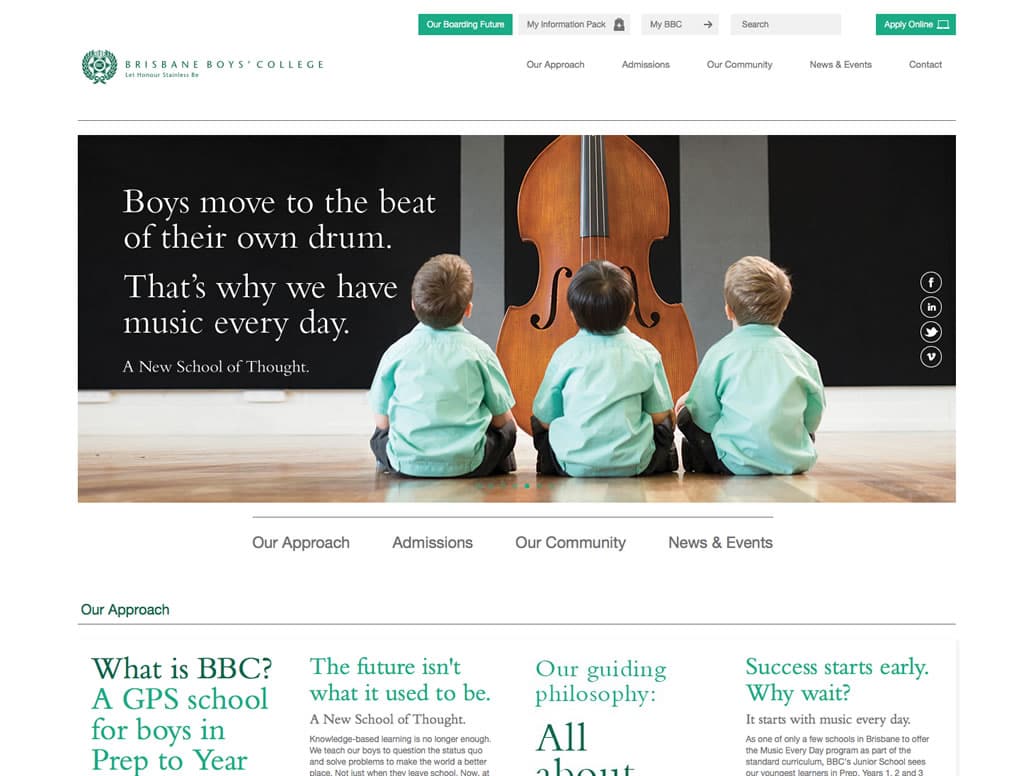
Task: Open the Twitter bird icon
Action: [x=931, y=332]
